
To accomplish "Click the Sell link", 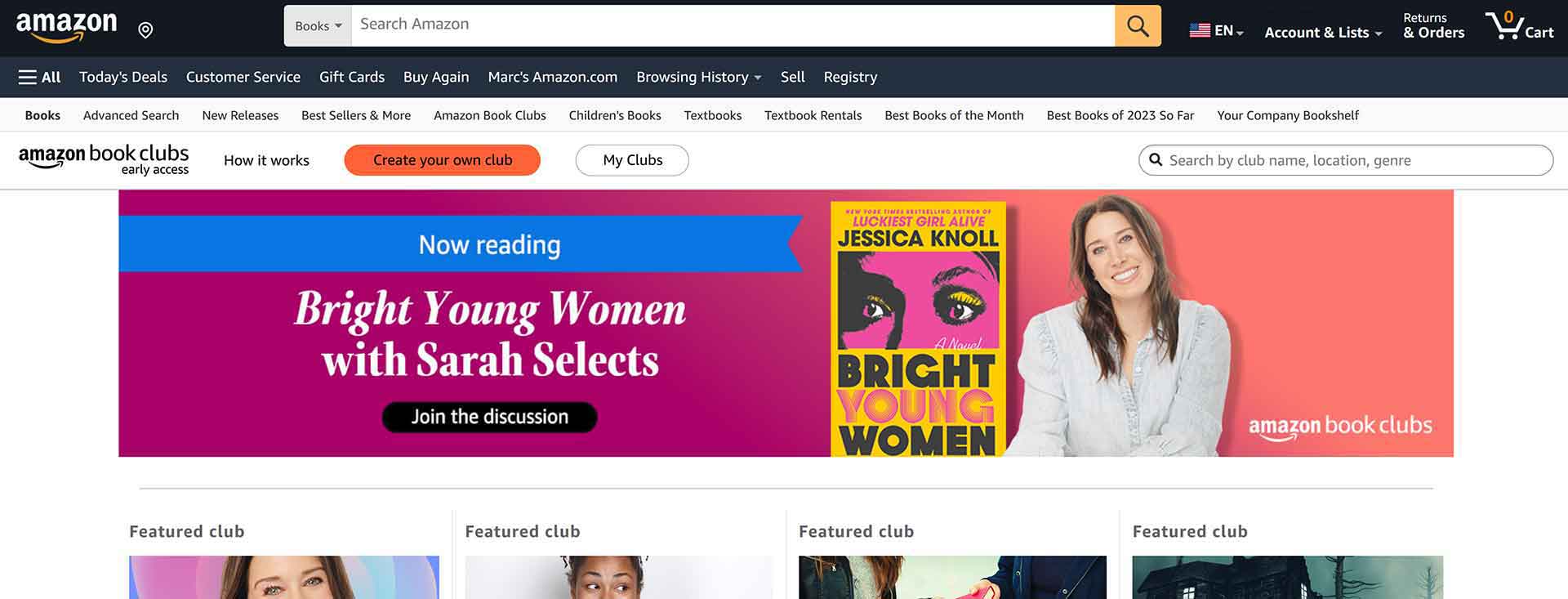I will point(792,77).
